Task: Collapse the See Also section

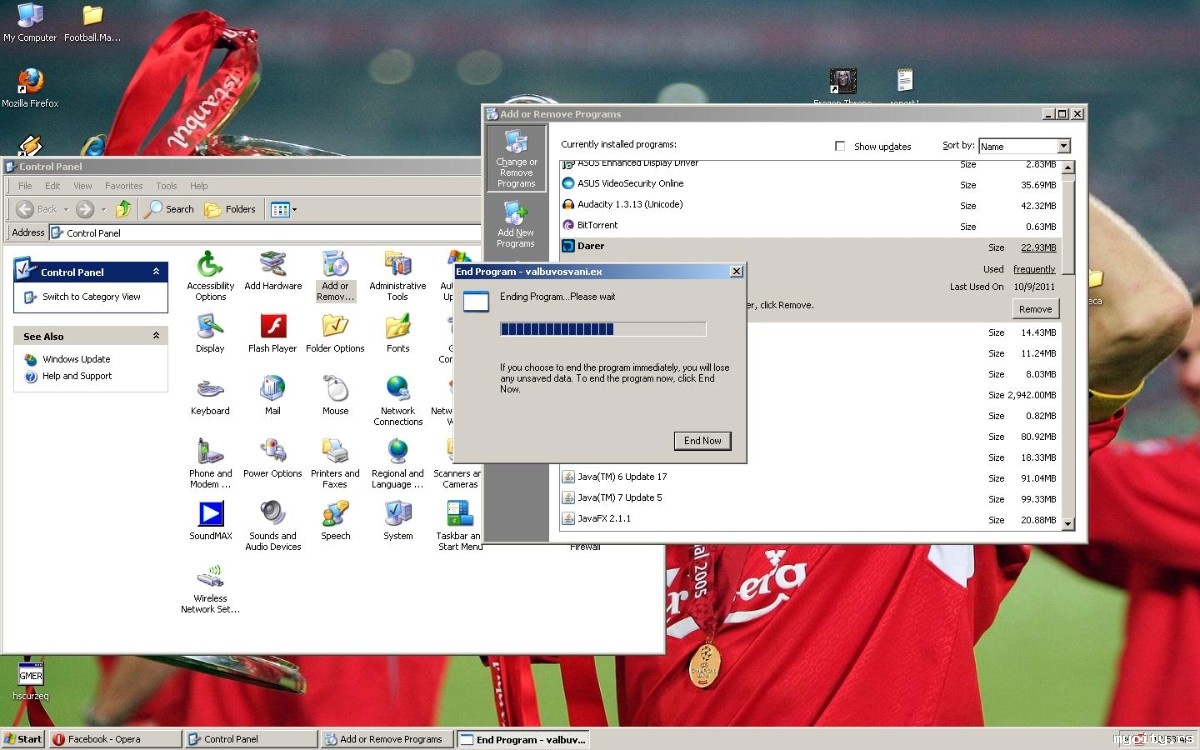Action: point(156,337)
